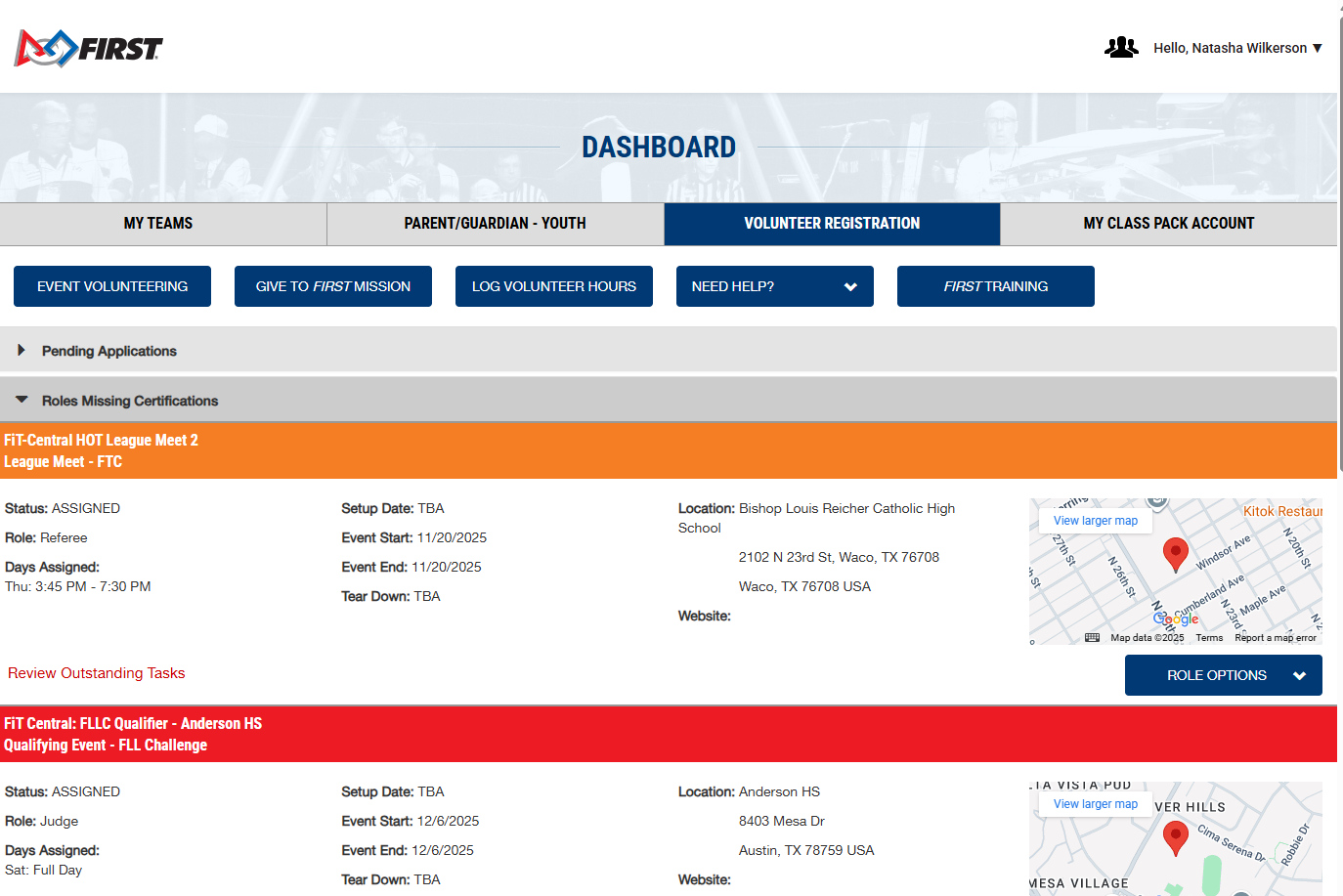Click Report a map error below the map
The width and height of the screenshot is (1343, 896).
(1275, 637)
